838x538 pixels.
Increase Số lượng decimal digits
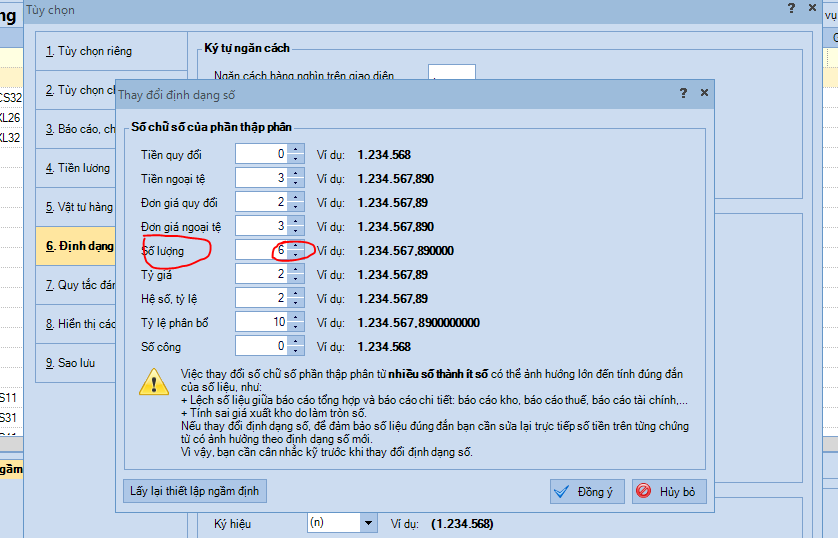pyautogui.click(x=295, y=245)
